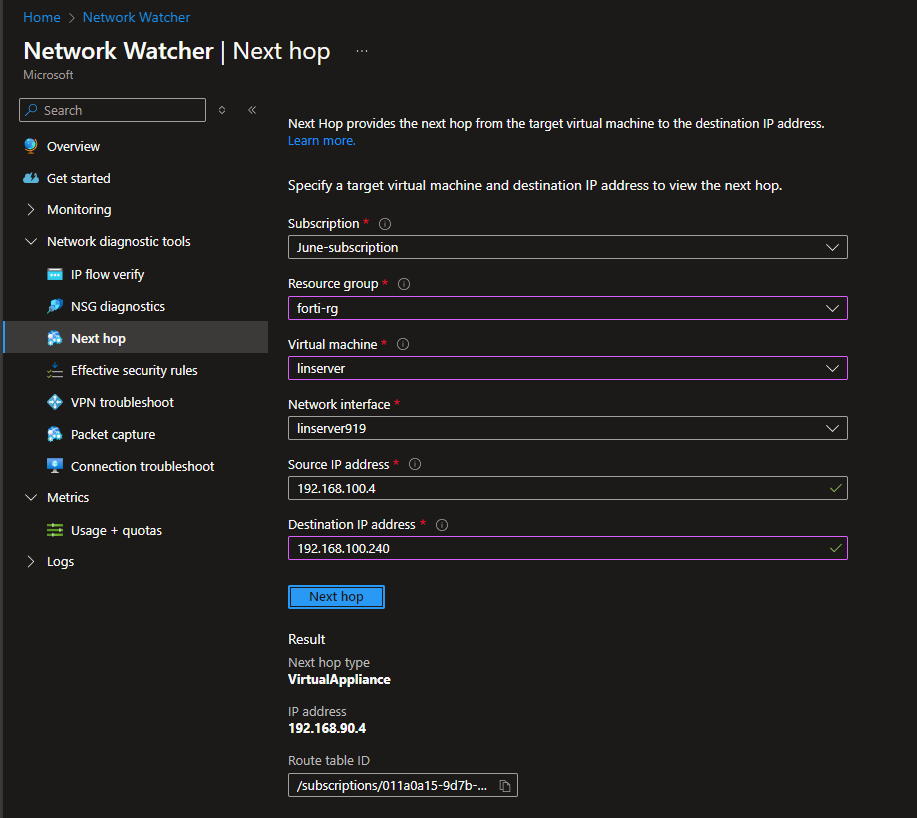Viewport: 917px width, 818px height.
Task: Collapse Network diagnostic tools section
Action: (x=31, y=241)
